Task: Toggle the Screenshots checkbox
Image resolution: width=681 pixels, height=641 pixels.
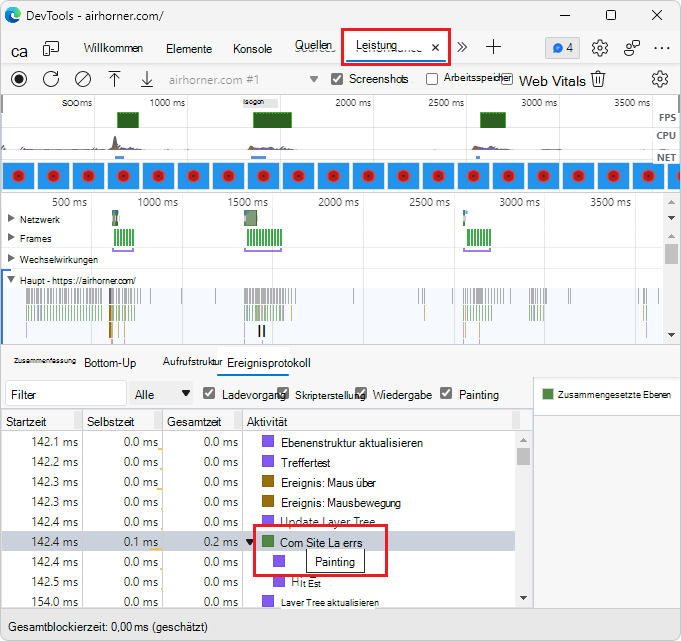Action: point(337,79)
